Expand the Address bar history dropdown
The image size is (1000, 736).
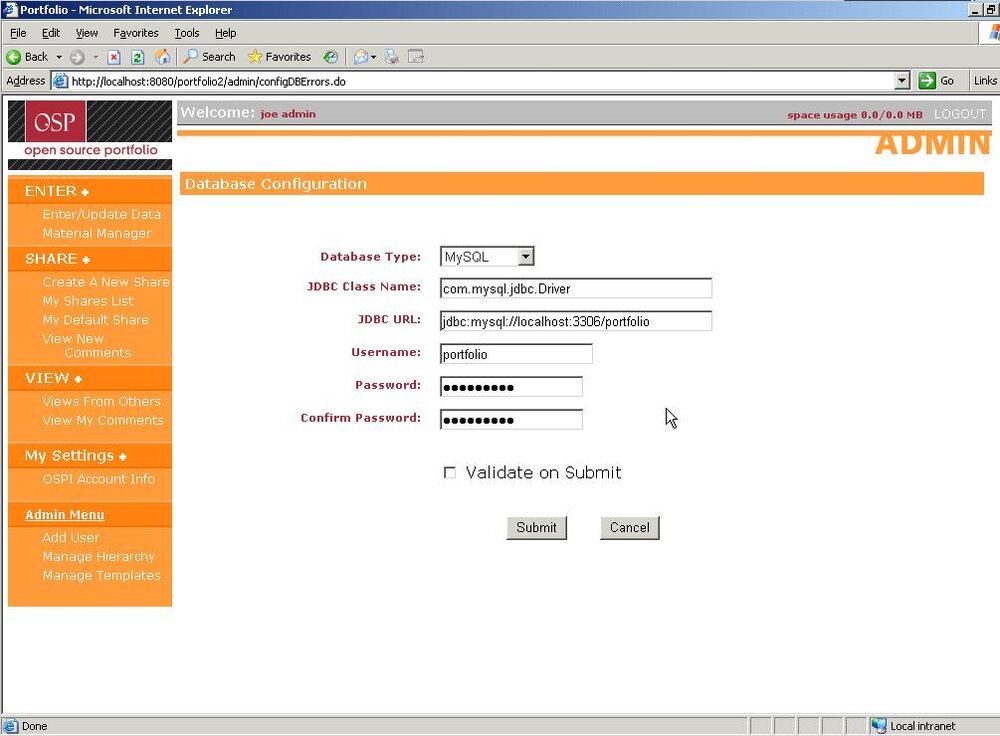click(902, 81)
